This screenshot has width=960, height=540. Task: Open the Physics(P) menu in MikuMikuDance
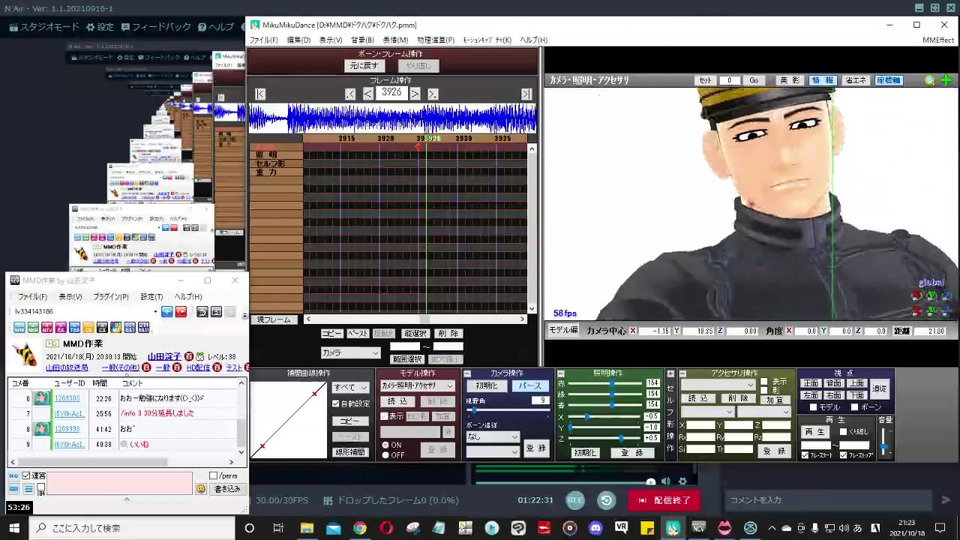pyautogui.click(x=436, y=40)
